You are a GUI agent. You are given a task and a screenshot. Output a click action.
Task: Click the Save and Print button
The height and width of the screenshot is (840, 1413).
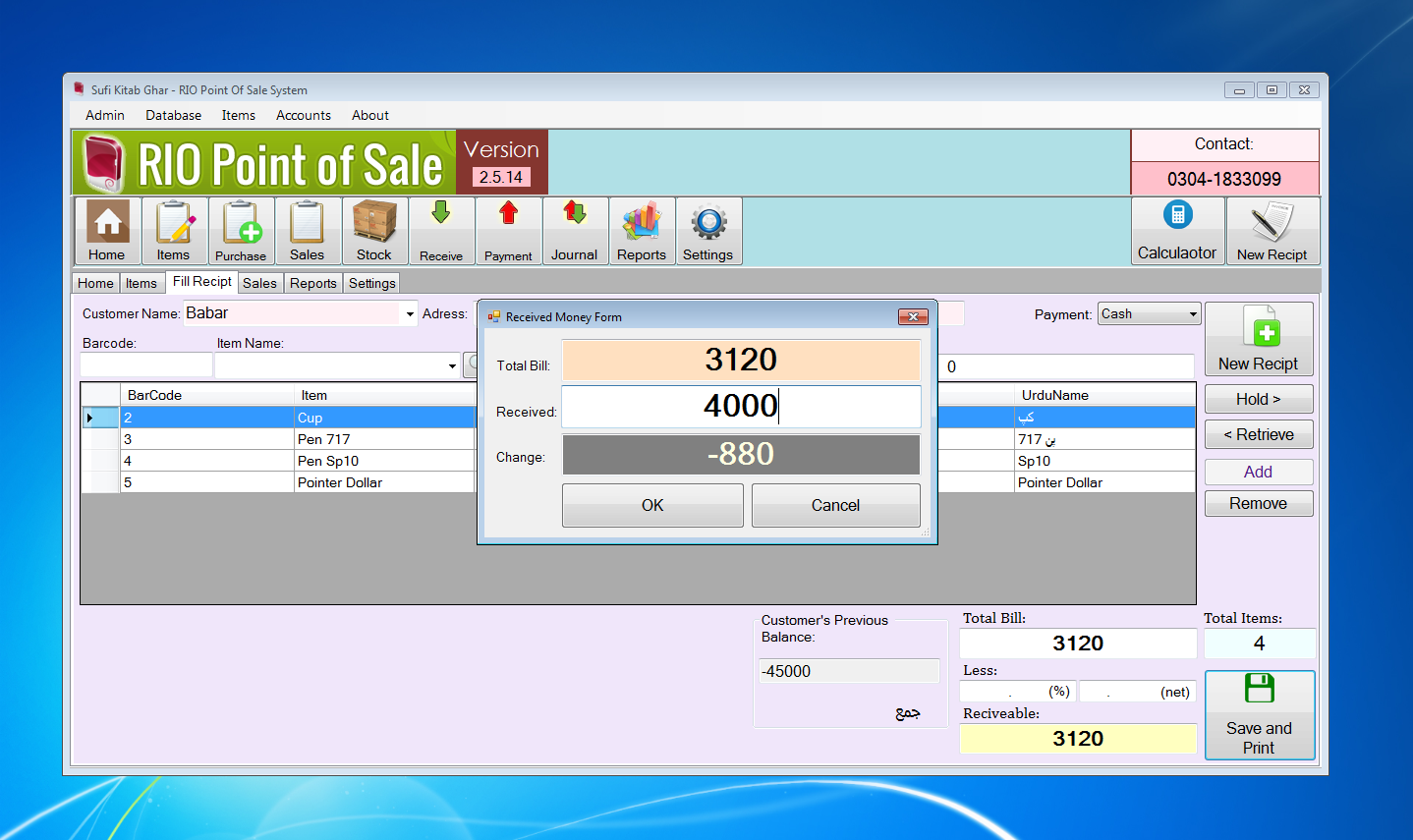(1260, 715)
